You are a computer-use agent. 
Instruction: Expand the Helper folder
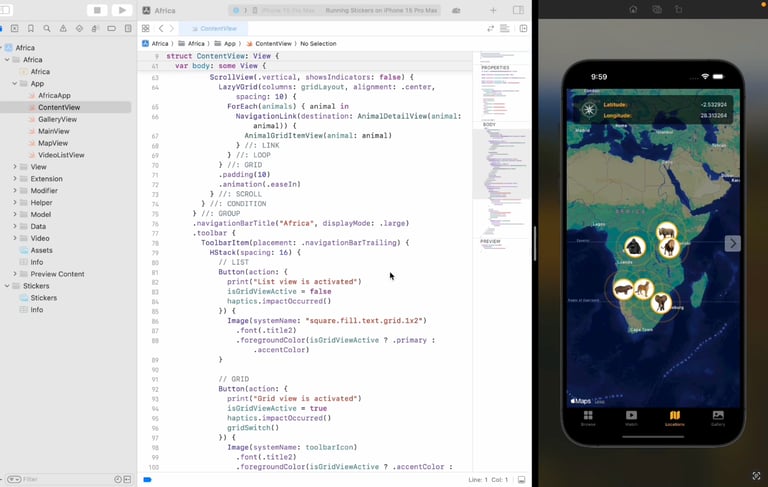15,202
